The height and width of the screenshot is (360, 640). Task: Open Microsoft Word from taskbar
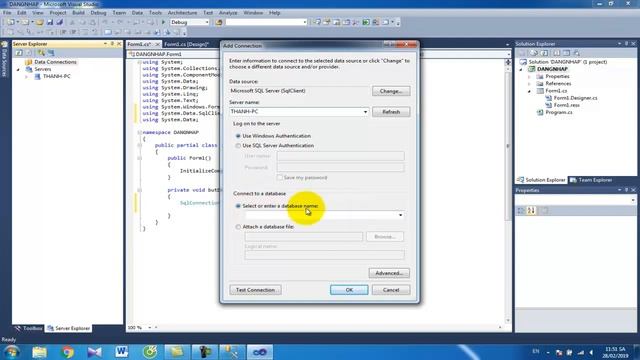coord(122,352)
